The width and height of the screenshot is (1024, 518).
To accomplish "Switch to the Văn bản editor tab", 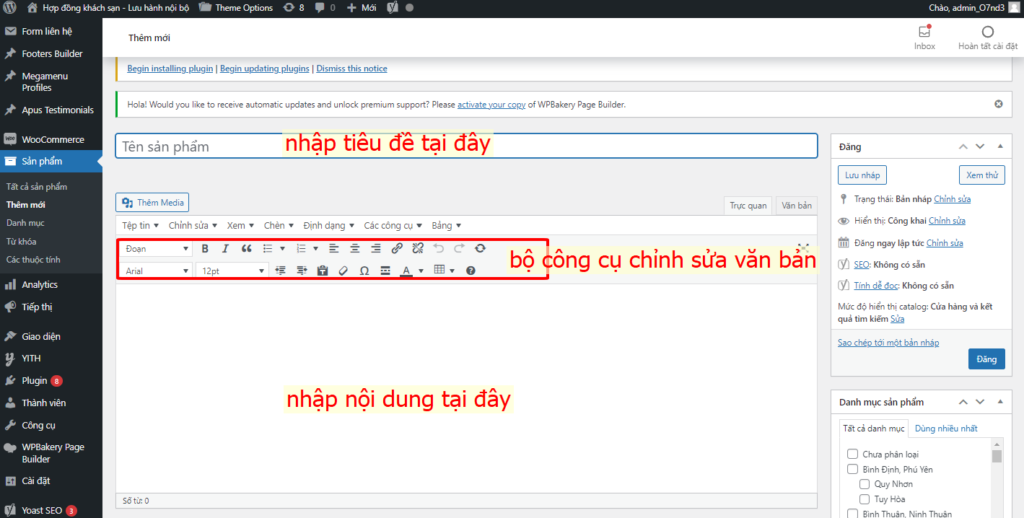I will (796, 205).
